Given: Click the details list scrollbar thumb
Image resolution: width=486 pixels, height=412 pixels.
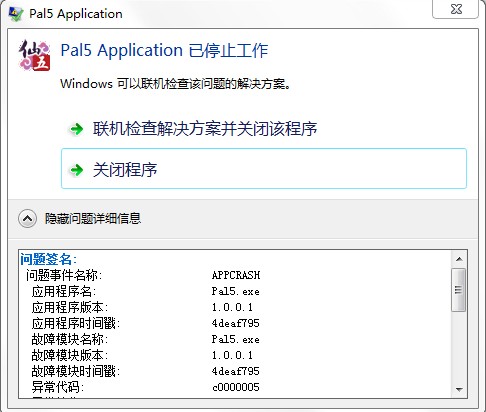Looking at the screenshot, I should (x=459, y=290).
